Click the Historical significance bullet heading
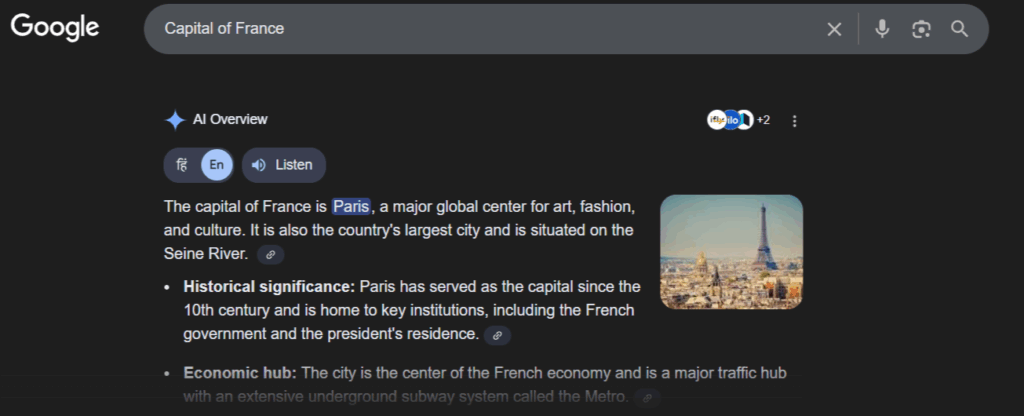The height and width of the screenshot is (416, 1024). point(269,286)
